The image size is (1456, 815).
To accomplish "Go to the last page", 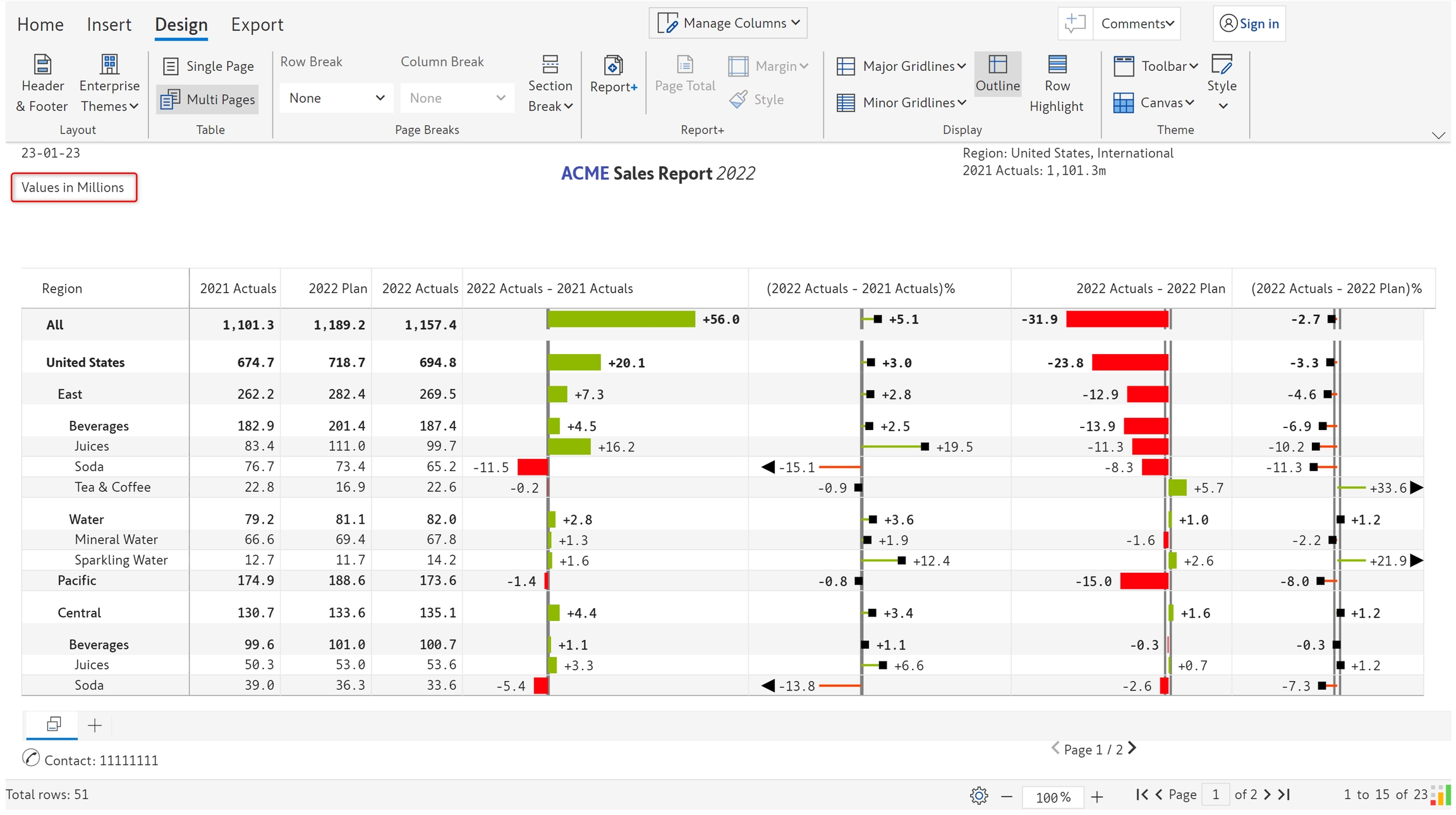I will (1285, 794).
